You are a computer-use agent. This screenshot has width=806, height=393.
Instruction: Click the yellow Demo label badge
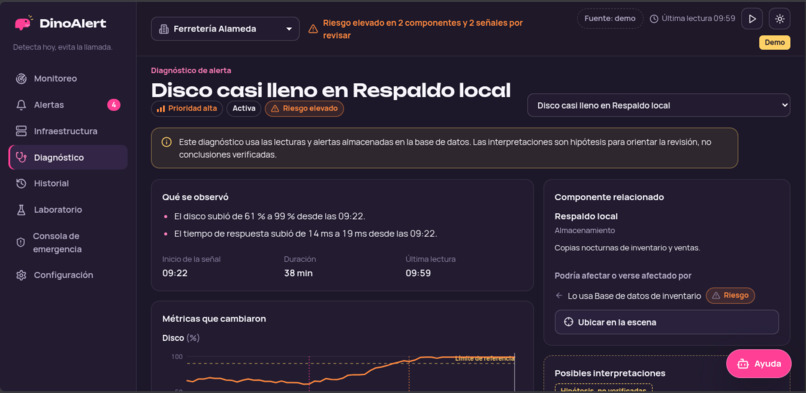click(775, 43)
